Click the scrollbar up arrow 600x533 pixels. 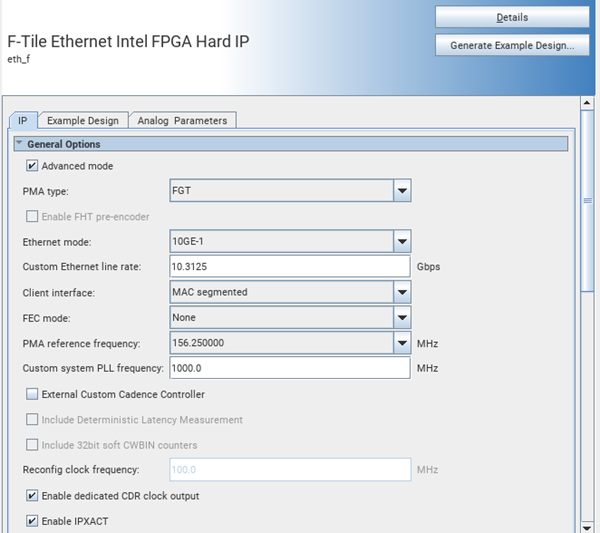click(587, 103)
